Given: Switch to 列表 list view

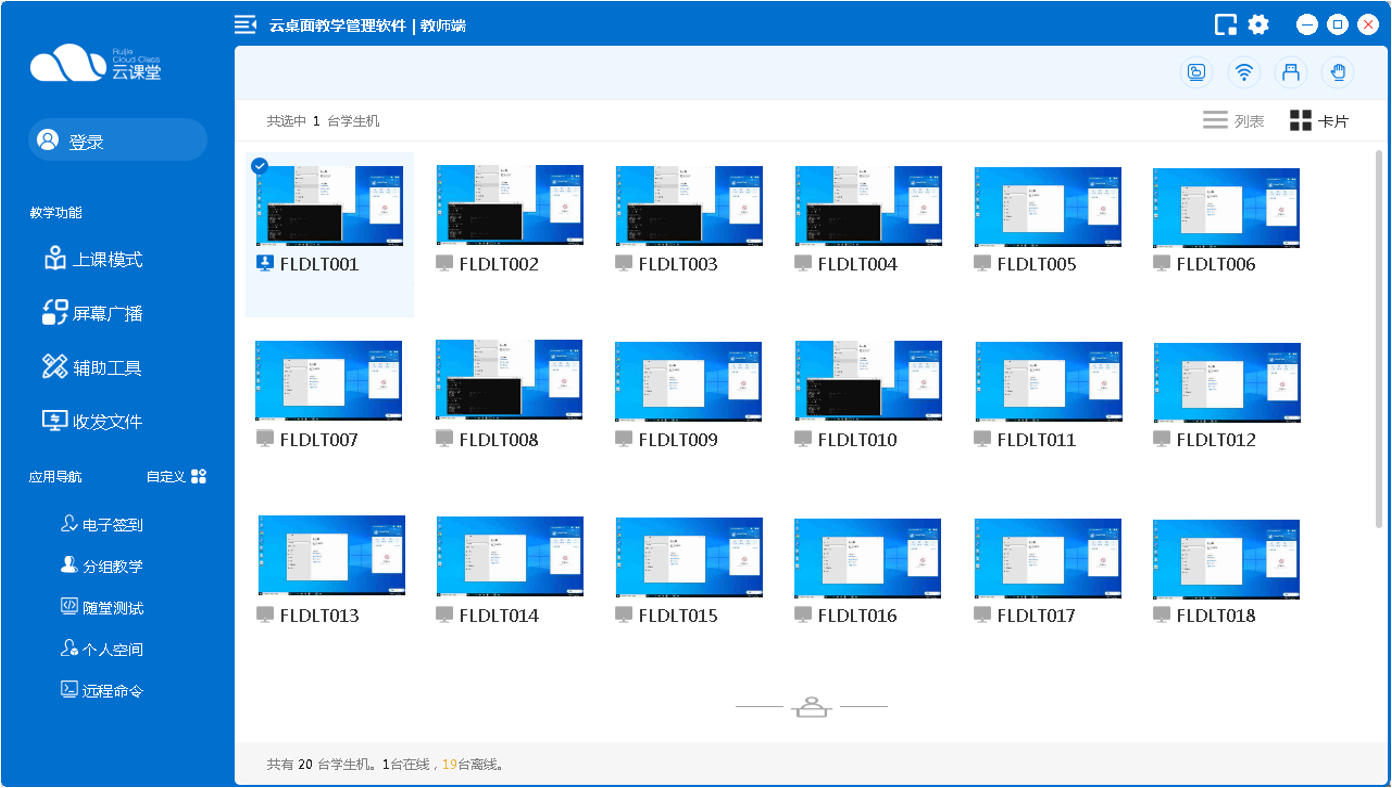Looking at the screenshot, I should tap(1233, 121).
